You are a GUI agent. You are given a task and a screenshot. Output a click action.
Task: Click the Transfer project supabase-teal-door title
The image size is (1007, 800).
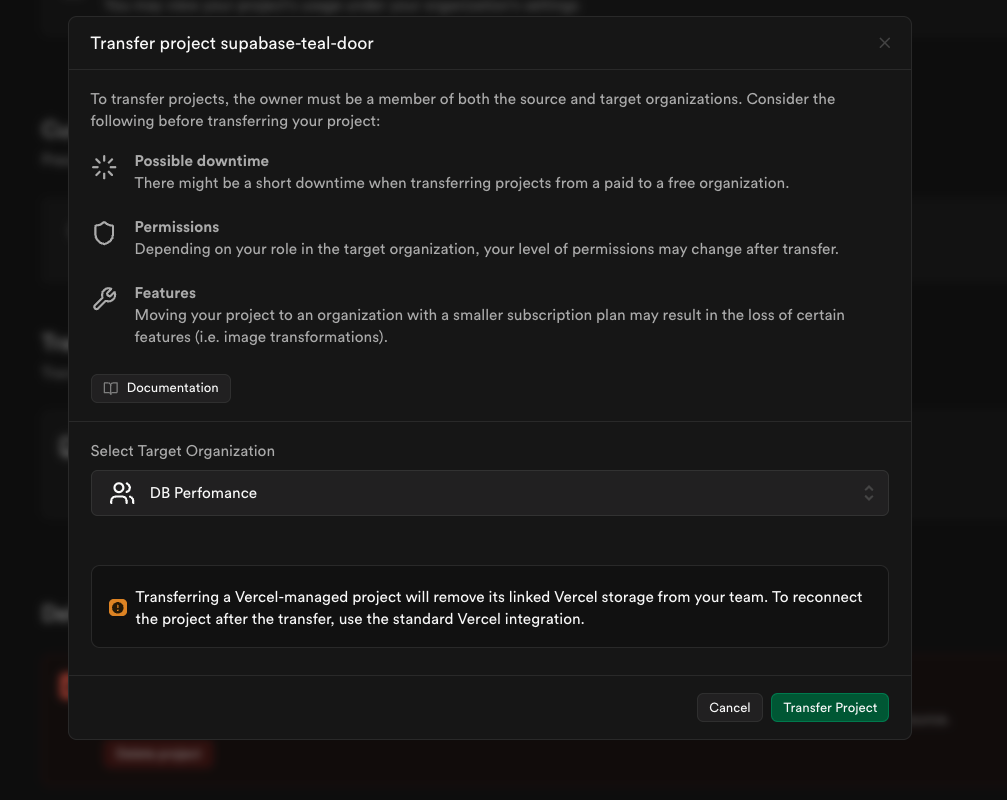[x=231, y=44]
